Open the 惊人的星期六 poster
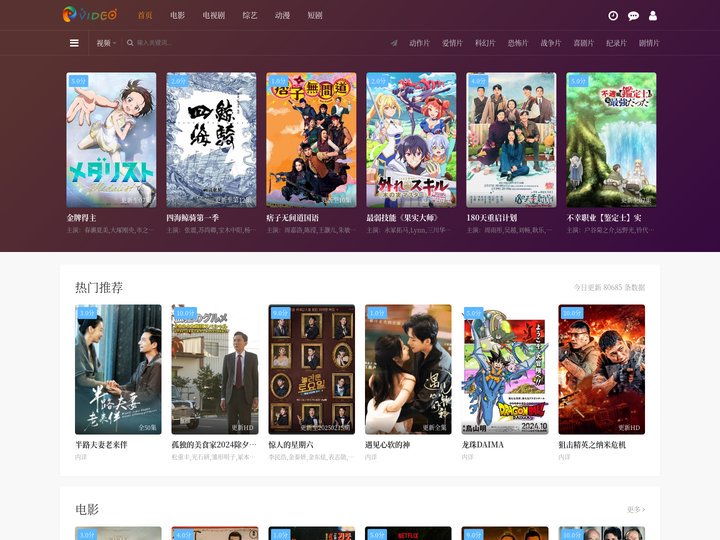The image size is (720, 540). pyautogui.click(x=312, y=369)
